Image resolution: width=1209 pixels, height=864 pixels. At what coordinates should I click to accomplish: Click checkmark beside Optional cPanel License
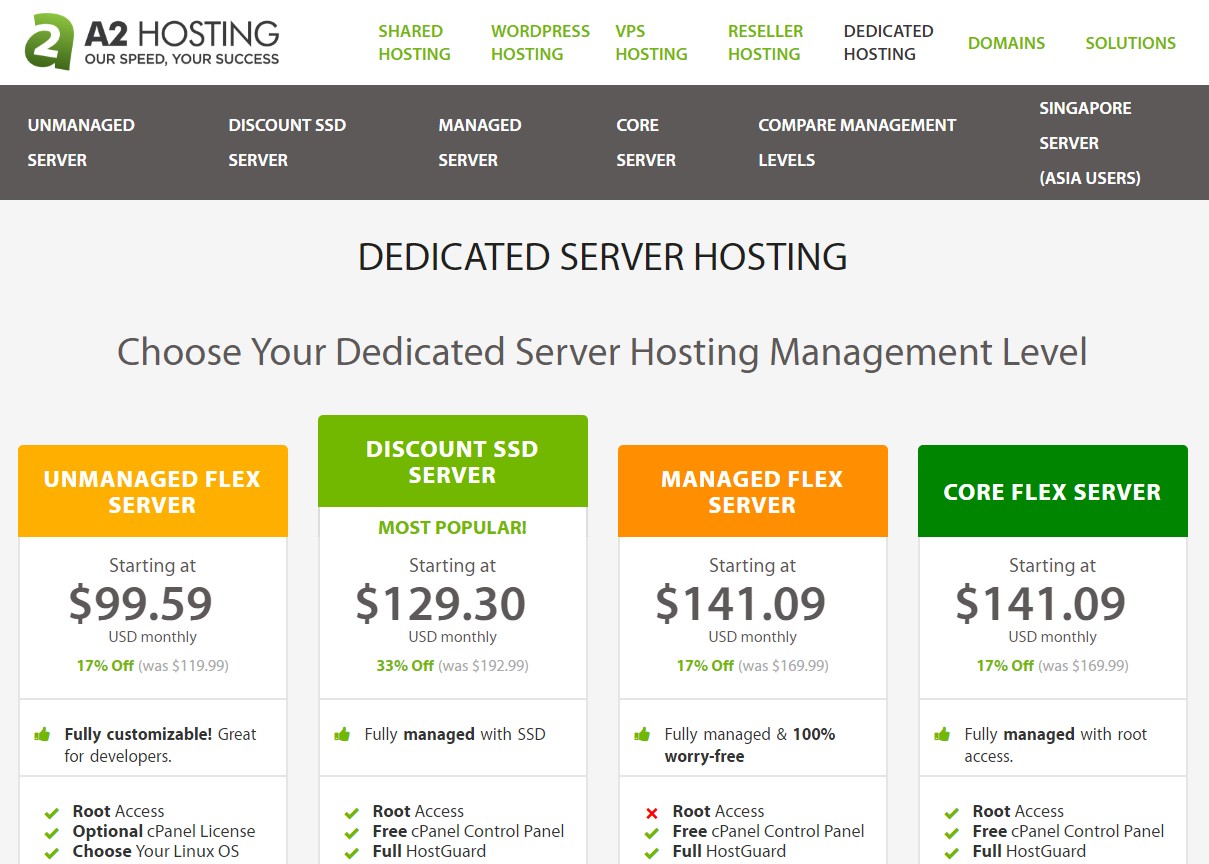coord(52,833)
